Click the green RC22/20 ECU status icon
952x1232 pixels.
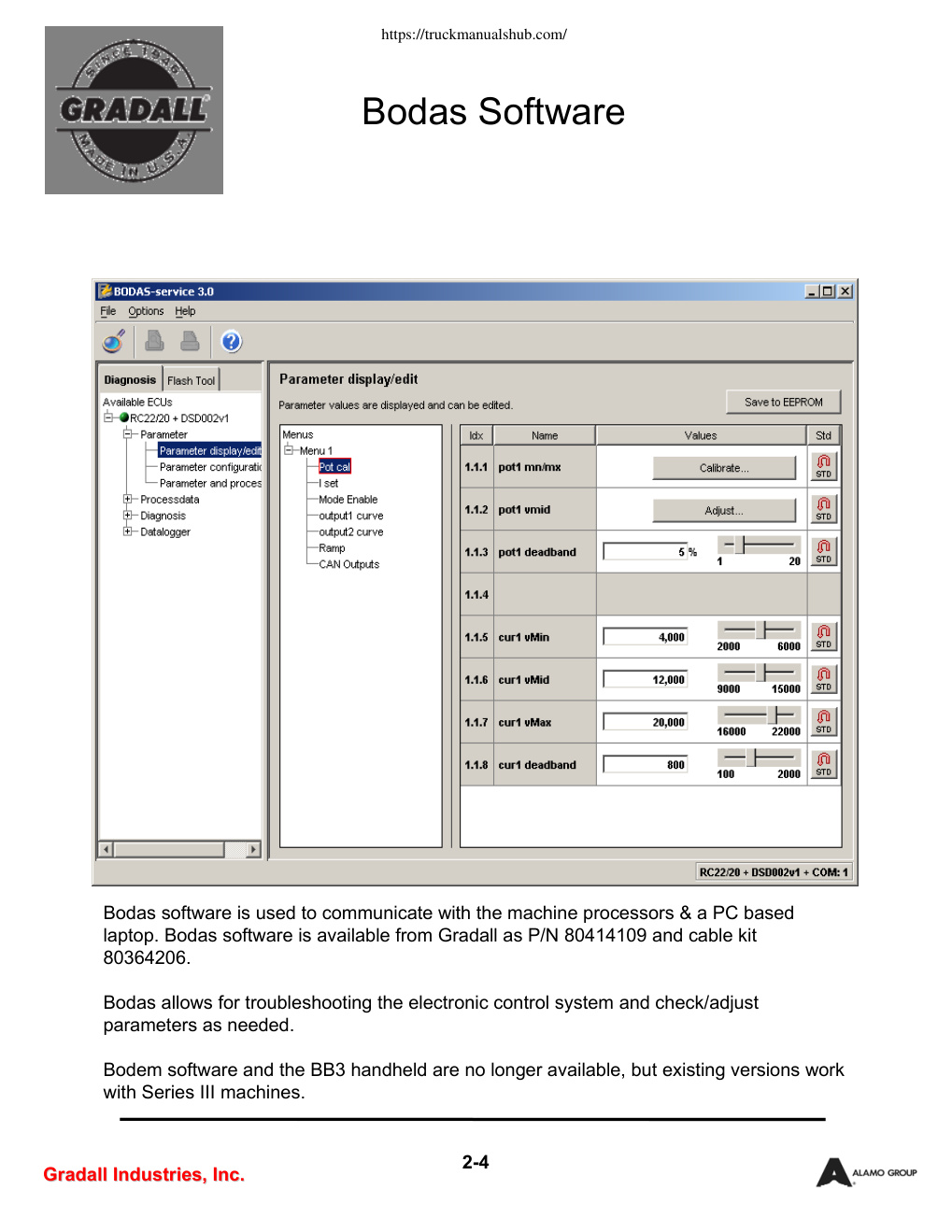tap(124, 418)
